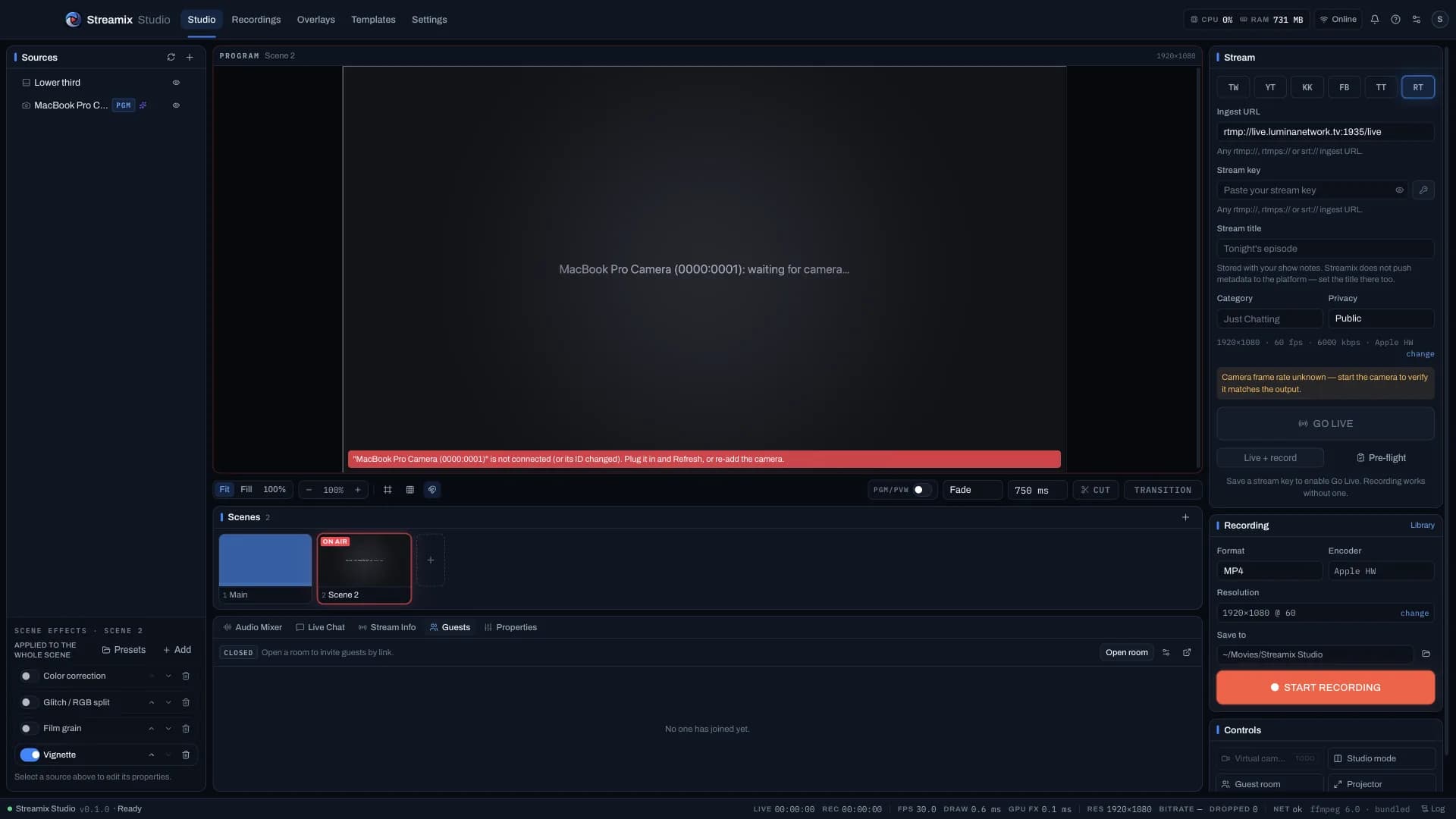Click START RECORDING button
This screenshot has height=819, width=1456.
[1325, 688]
